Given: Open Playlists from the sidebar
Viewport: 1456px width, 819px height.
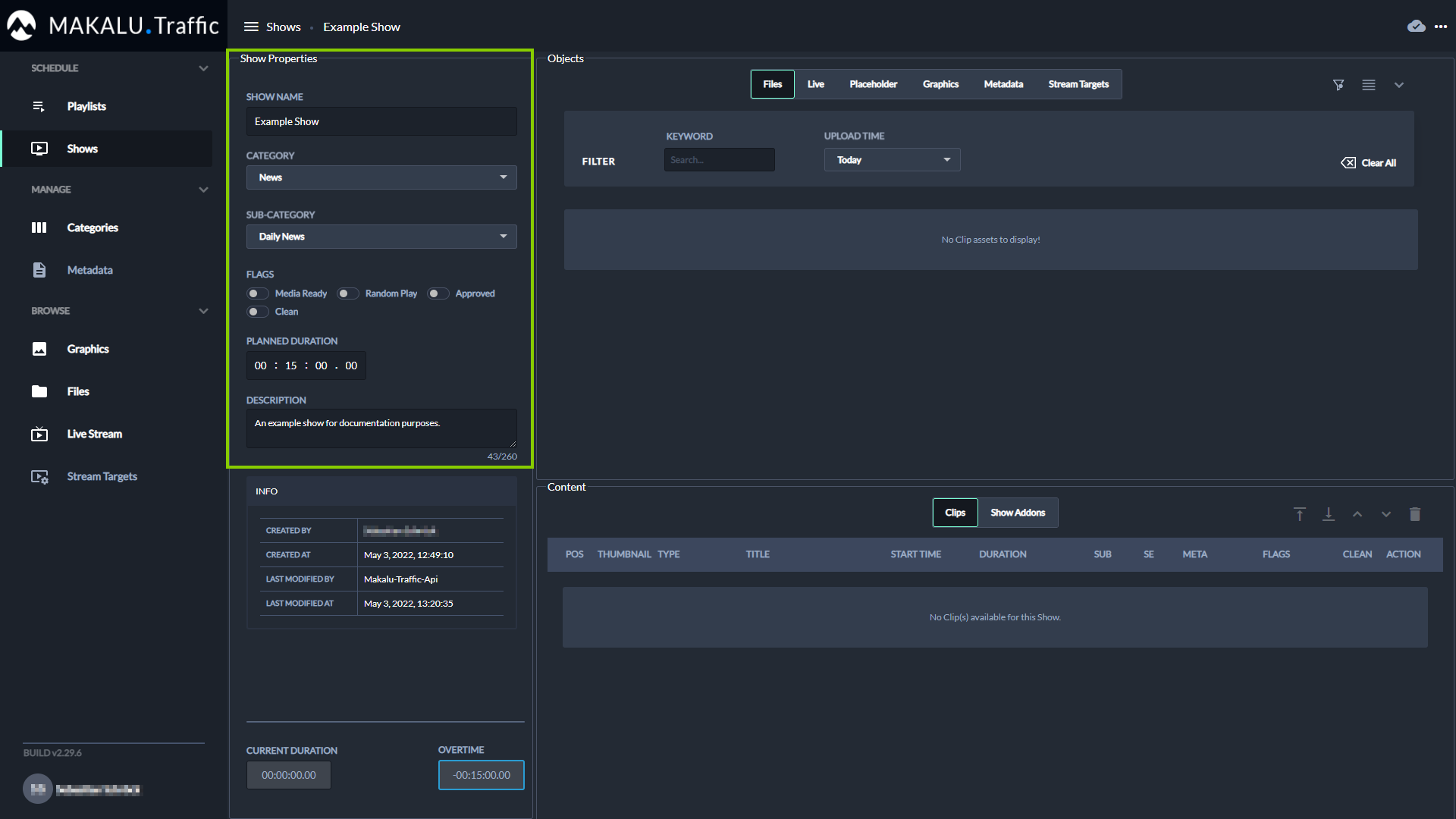Looking at the screenshot, I should (x=86, y=106).
